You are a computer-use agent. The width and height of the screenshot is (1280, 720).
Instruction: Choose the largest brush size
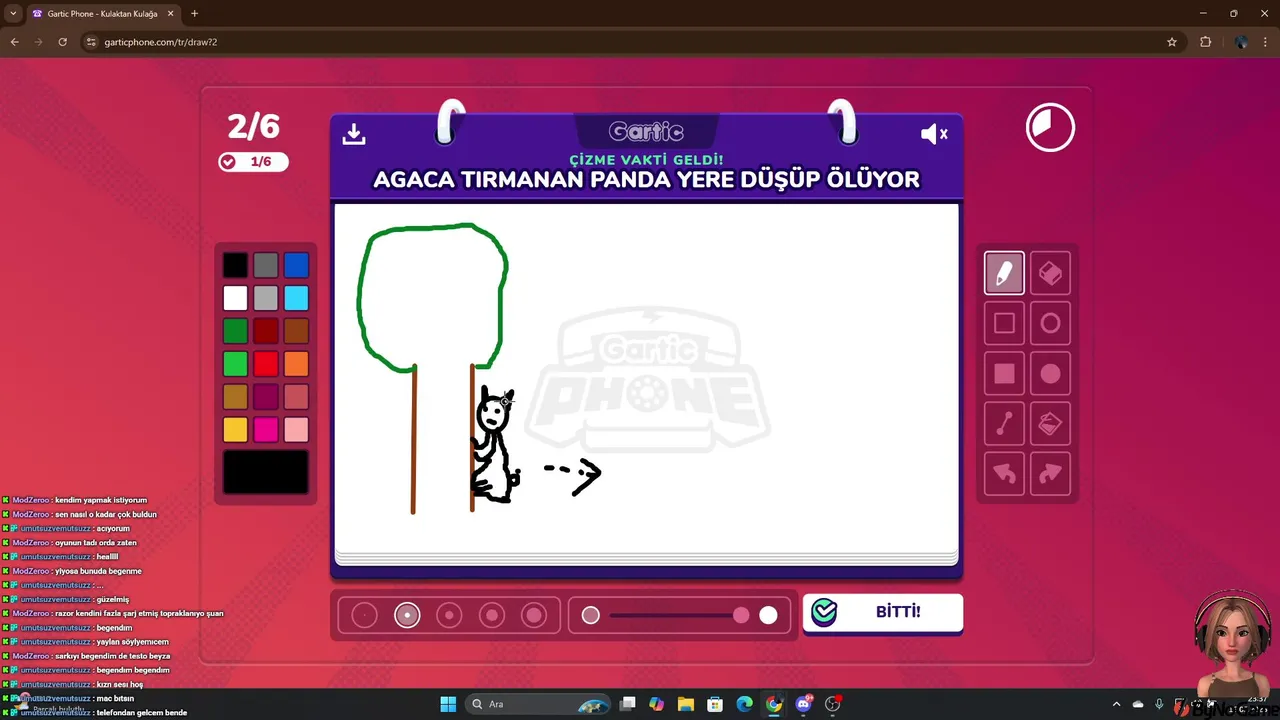pos(534,615)
